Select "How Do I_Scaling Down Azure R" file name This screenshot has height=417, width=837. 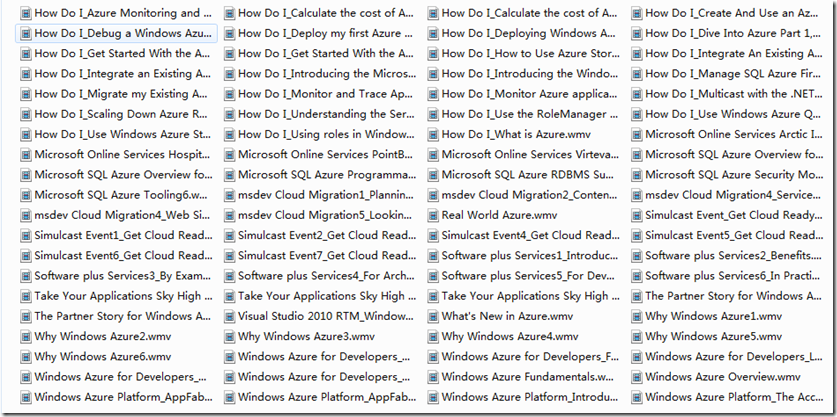point(121,115)
